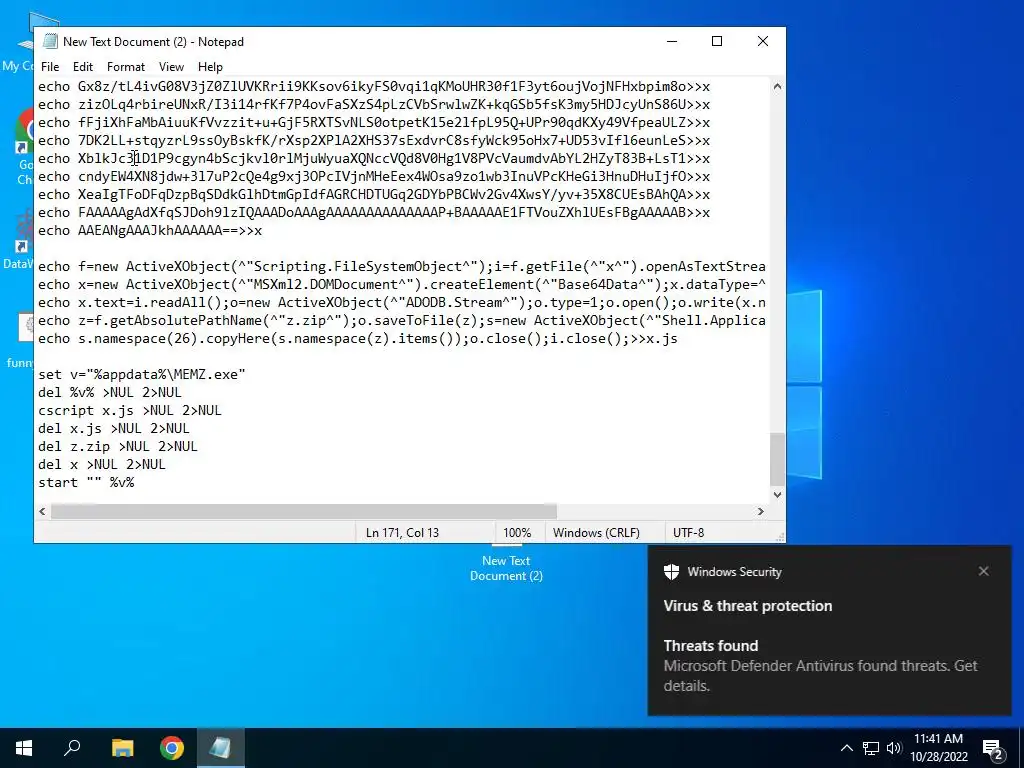This screenshot has height=768, width=1024.
Task: Open the View menu in Notepad
Action: pyautogui.click(x=171, y=67)
